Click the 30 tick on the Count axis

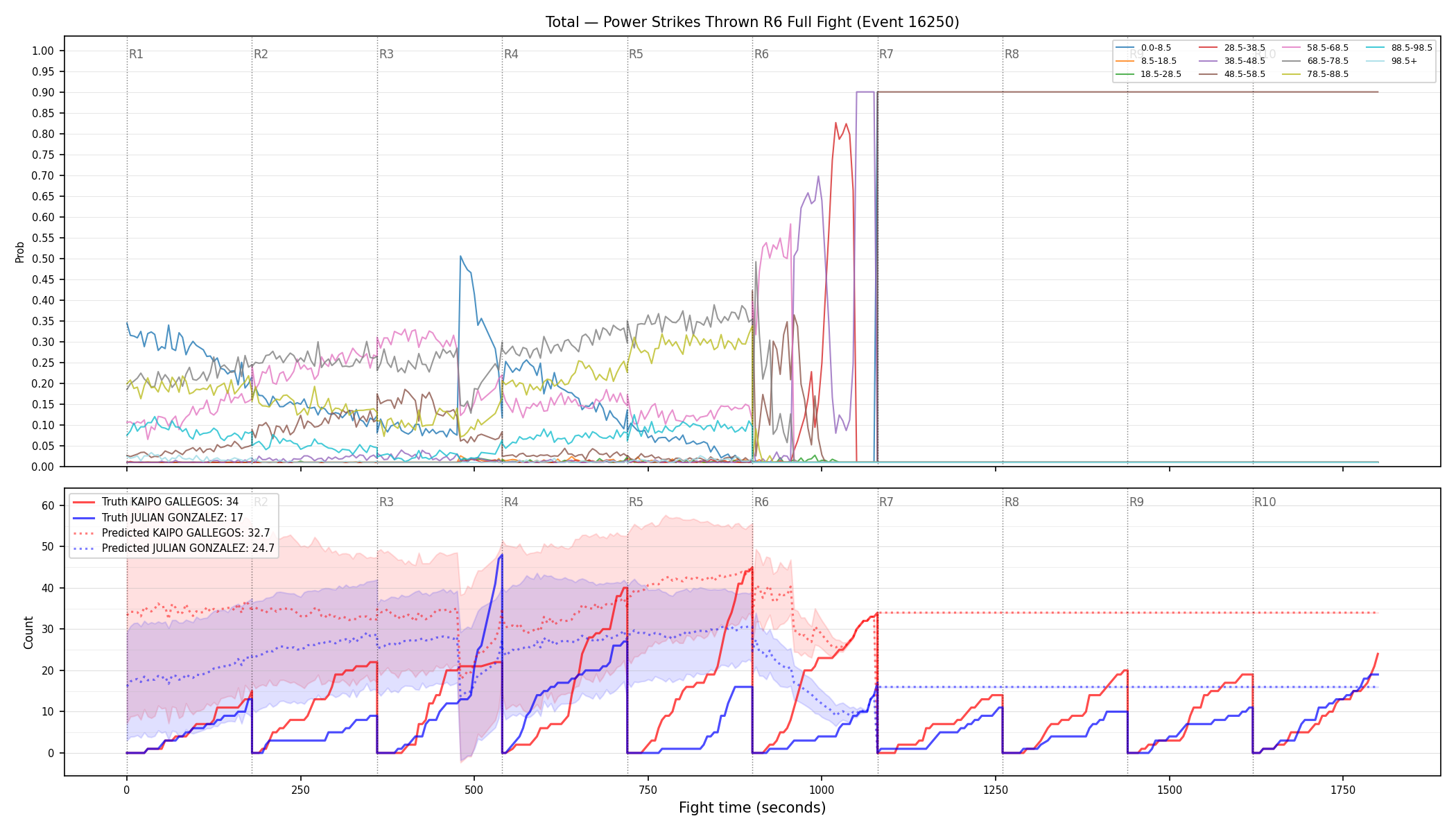(48, 629)
